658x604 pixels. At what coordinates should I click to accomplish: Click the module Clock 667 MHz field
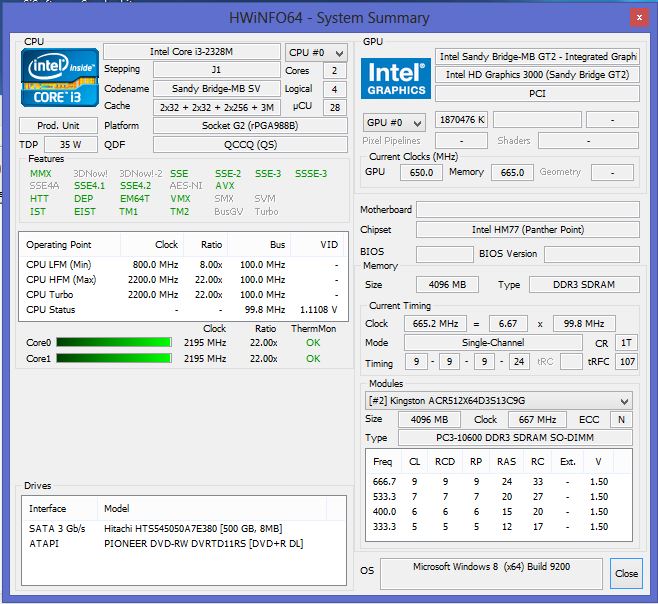537,419
